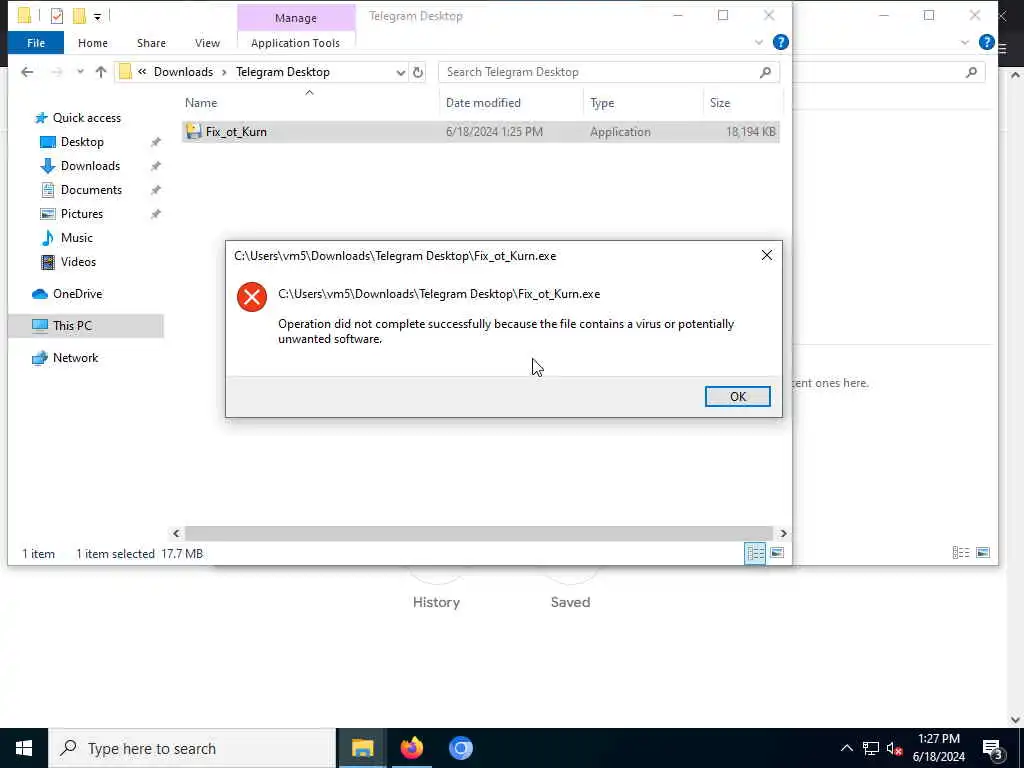The width and height of the screenshot is (1024, 768).
Task: Click Telegram Desktop in the address breadcrumb
Action: click(283, 72)
